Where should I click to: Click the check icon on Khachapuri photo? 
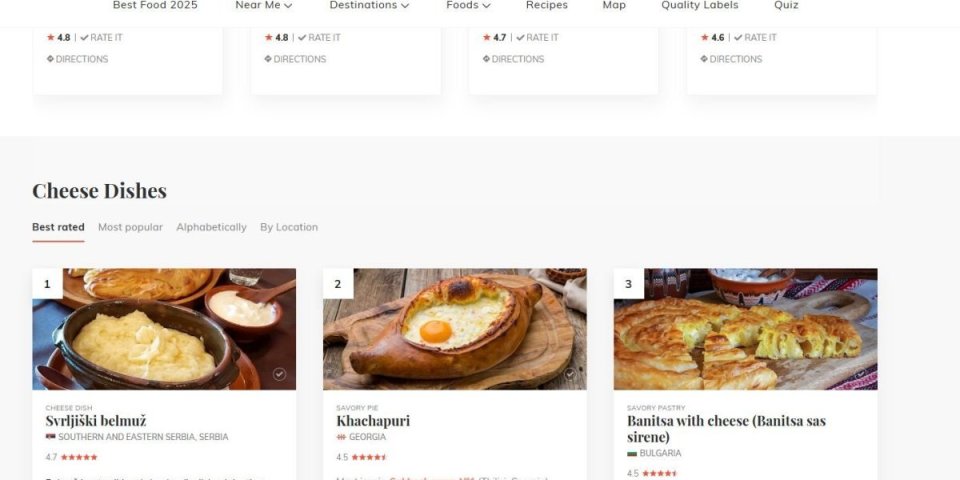point(570,374)
